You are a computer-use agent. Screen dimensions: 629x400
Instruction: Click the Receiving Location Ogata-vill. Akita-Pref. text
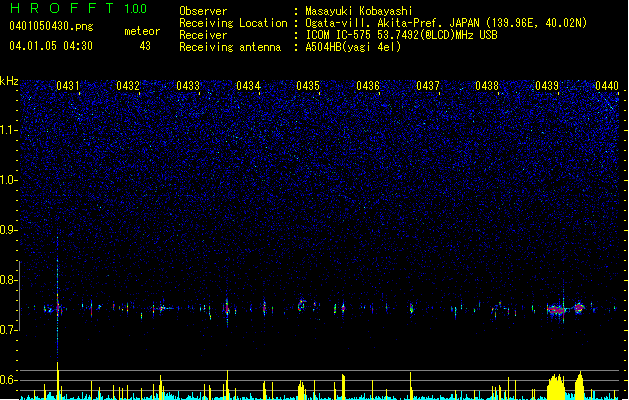click(446, 23)
